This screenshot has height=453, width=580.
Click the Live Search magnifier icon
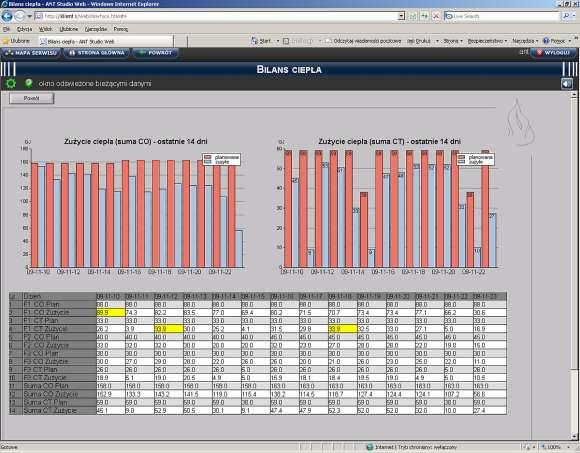[x=566, y=16]
